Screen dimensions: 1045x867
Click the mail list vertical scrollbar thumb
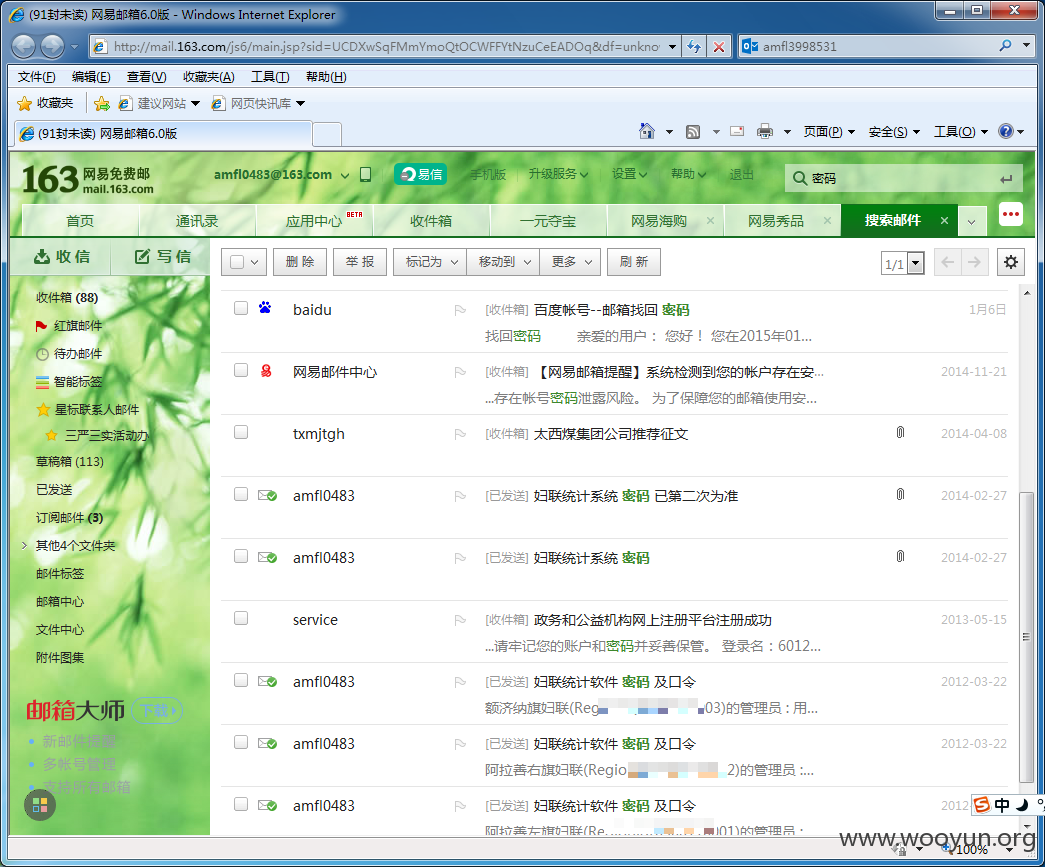point(1026,637)
